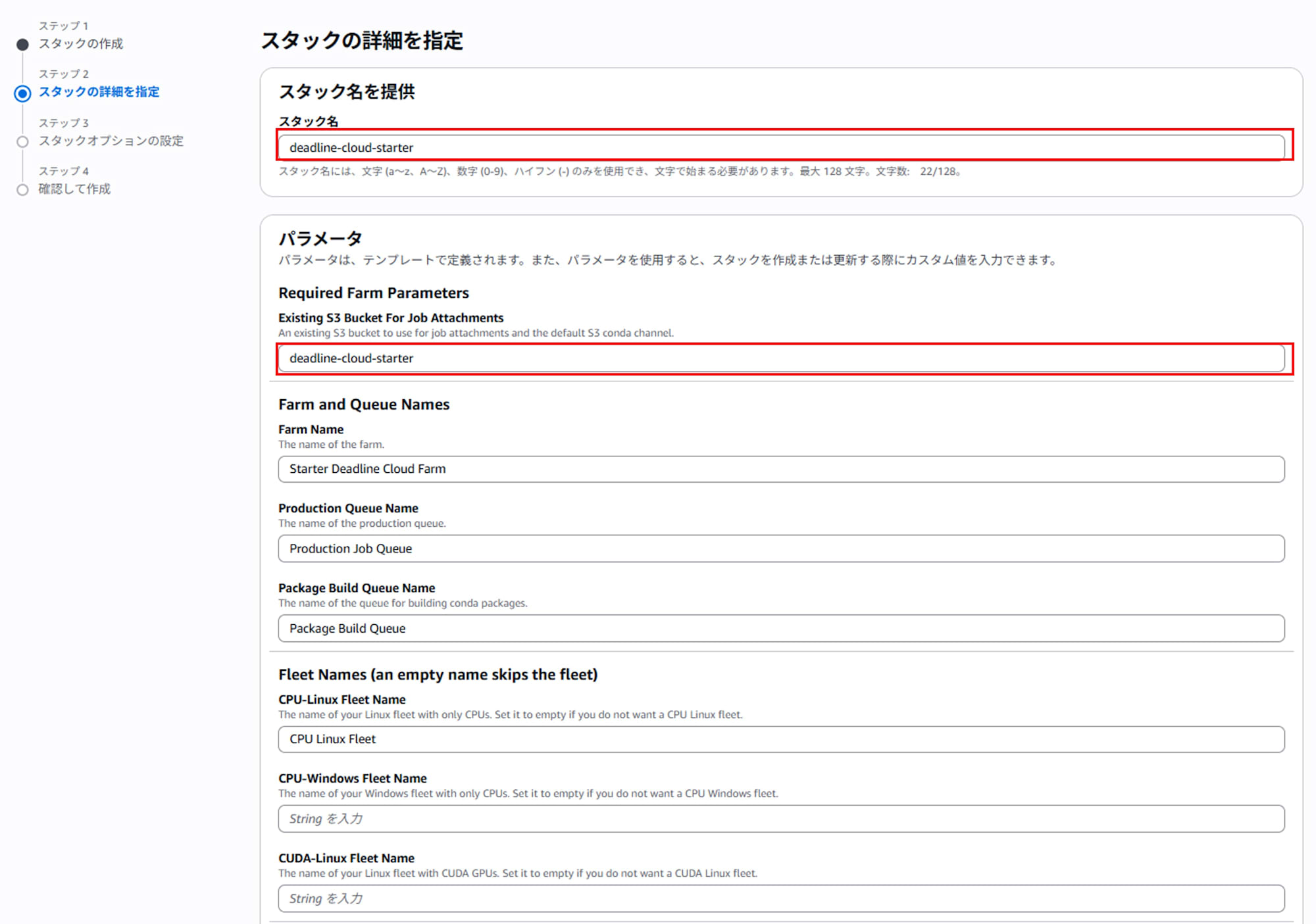Image resolution: width=1316 pixels, height=924 pixels.
Task: Click the Step 1 filled circle indicator
Action: 22,45
